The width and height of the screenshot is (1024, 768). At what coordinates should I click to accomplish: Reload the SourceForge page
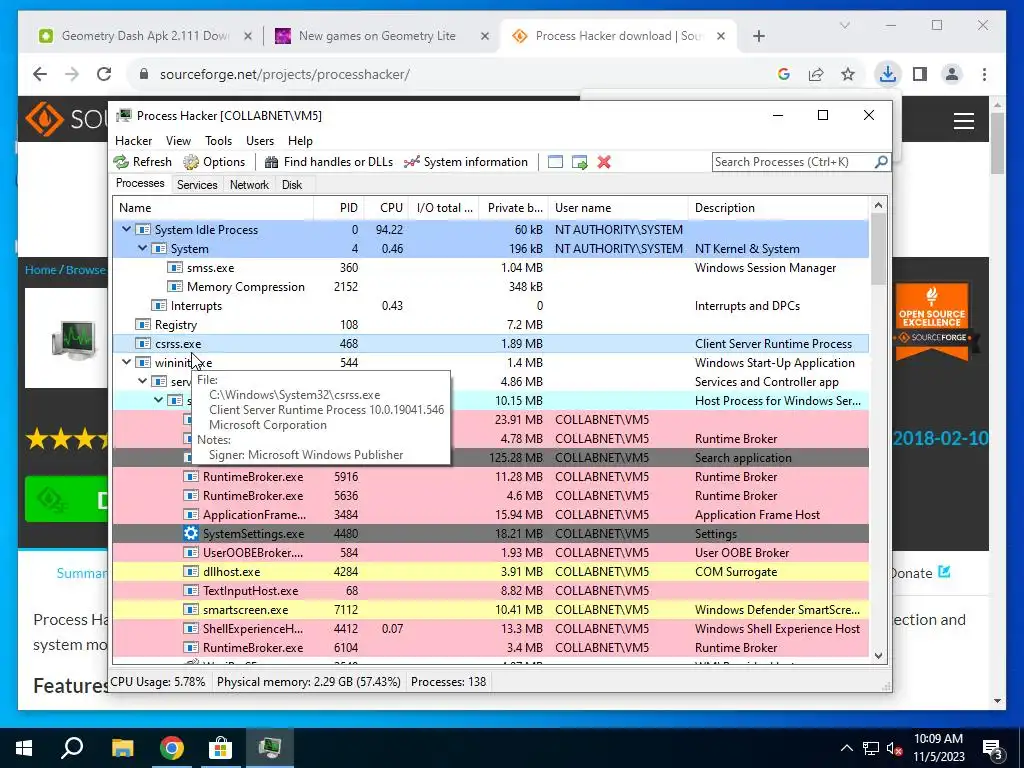pos(104,74)
